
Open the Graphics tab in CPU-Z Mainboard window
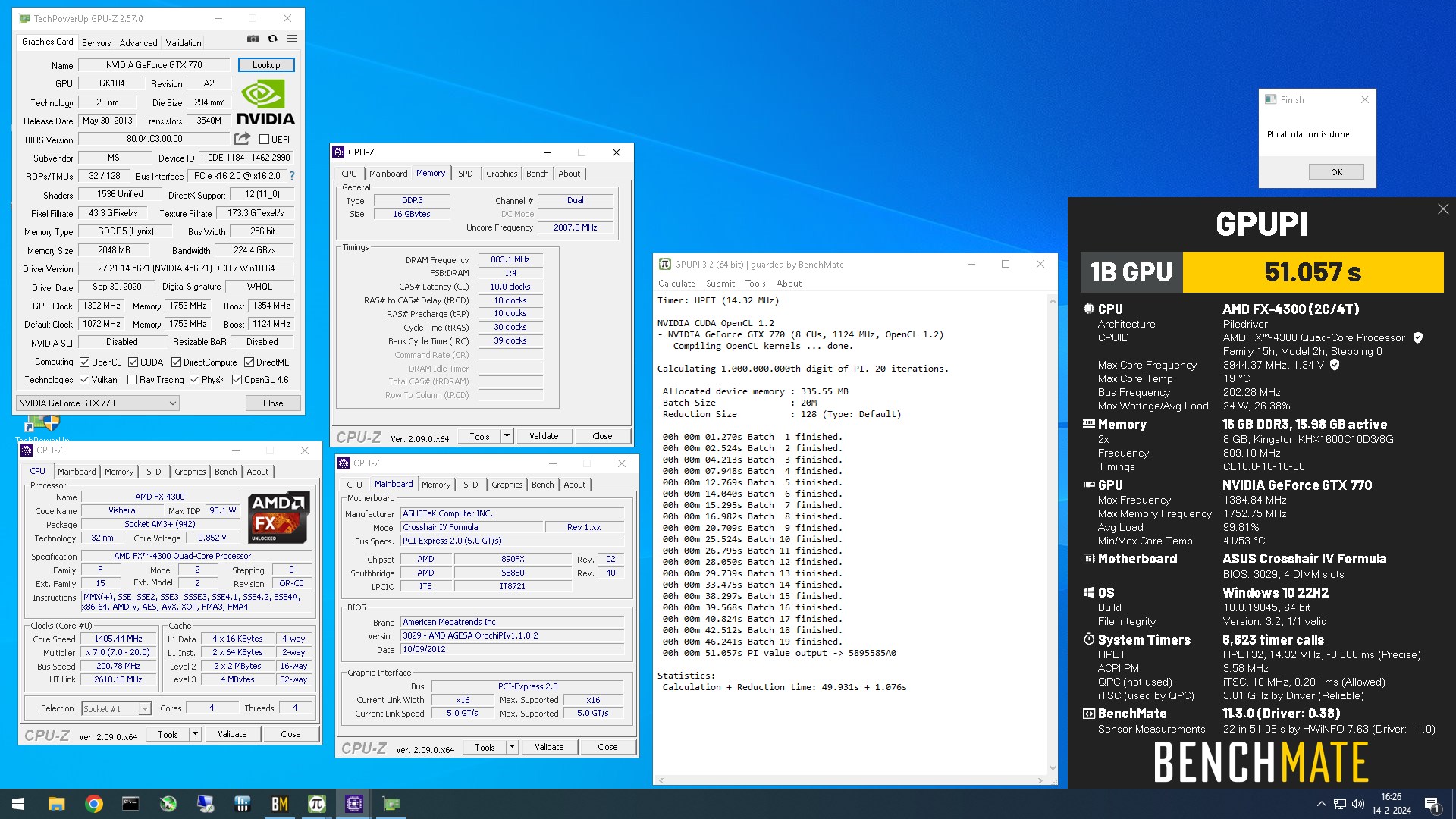(x=507, y=485)
